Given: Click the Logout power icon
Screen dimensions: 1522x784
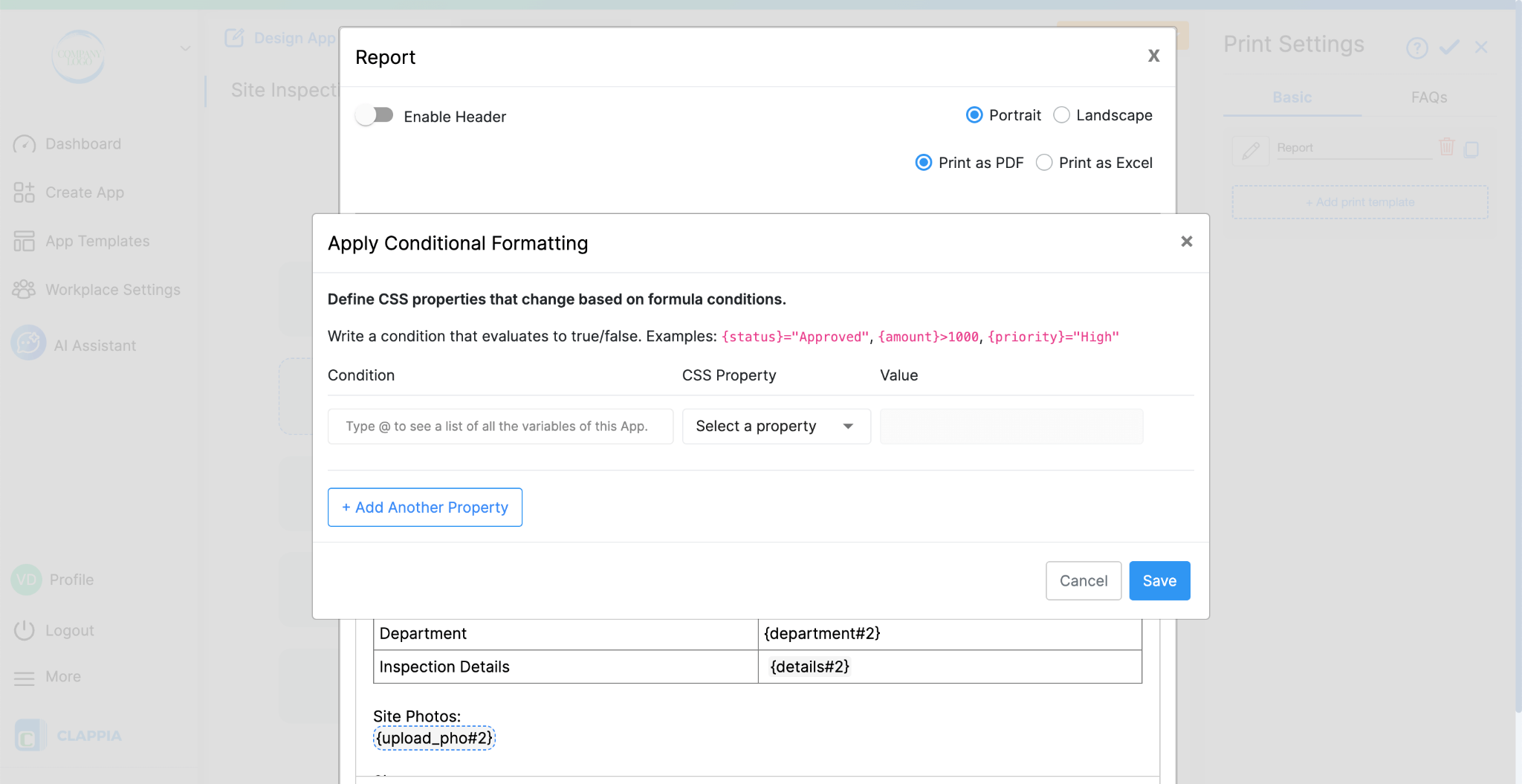Looking at the screenshot, I should point(25,630).
